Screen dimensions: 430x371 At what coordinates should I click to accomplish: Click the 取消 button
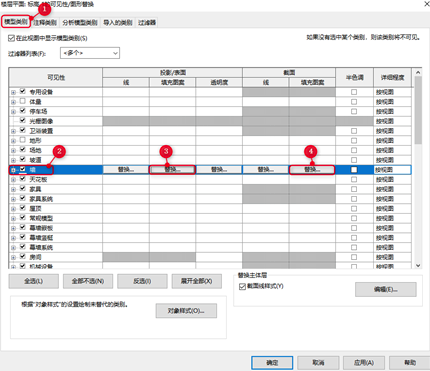pos(318,362)
